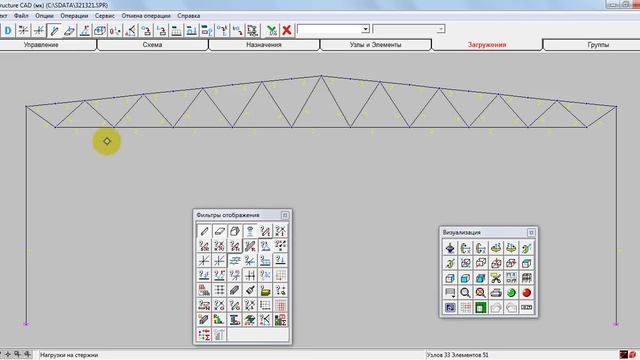The image size is (640, 360).
Task: Click the green Y confirm icon
Action: [x=272, y=30]
